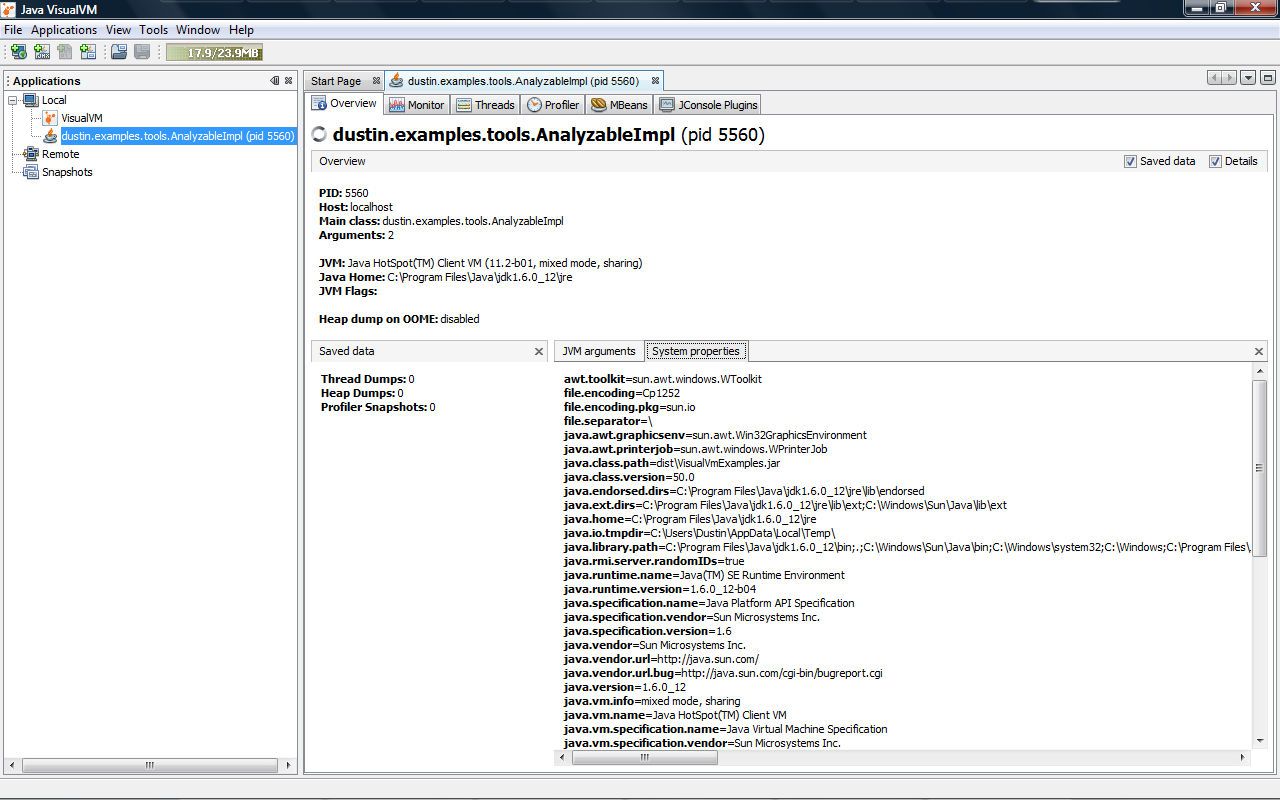The width and height of the screenshot is (1280, 800).
Task: Click the Applications panel scroll right arrow
Action: (290, 766)
